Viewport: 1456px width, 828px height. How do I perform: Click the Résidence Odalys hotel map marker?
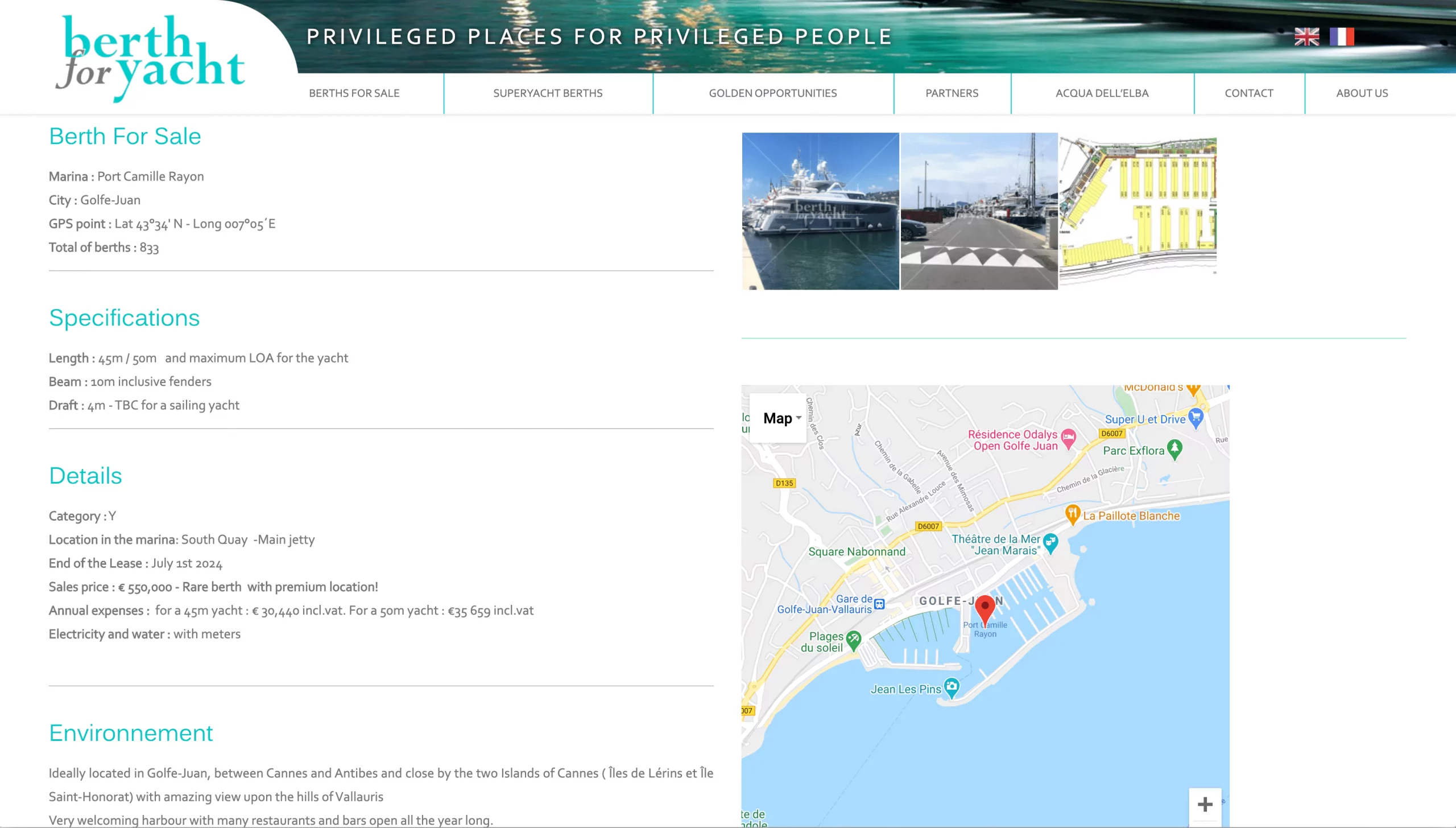(1069, 438)
